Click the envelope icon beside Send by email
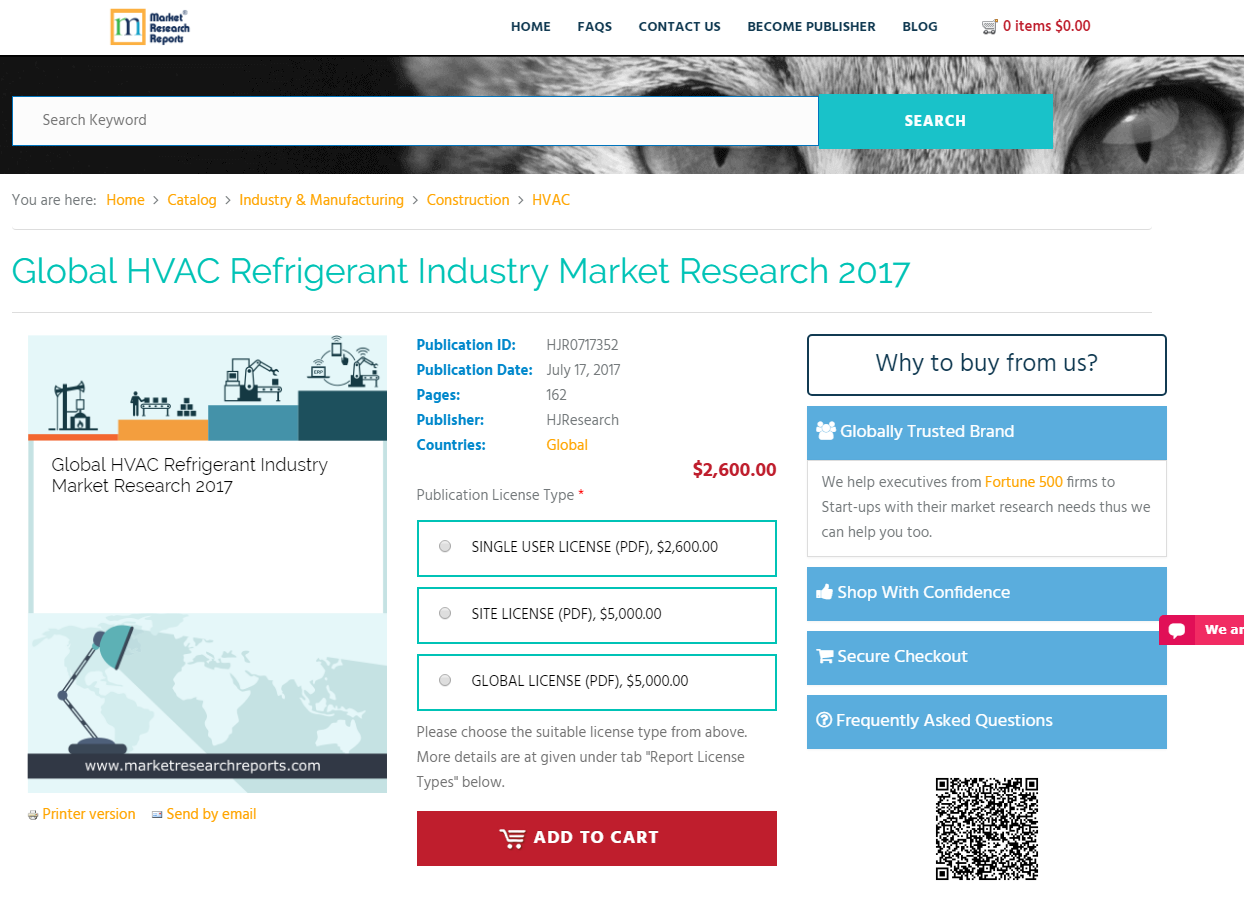Viewport: 1244px width, 909px height. pos(157,814)
